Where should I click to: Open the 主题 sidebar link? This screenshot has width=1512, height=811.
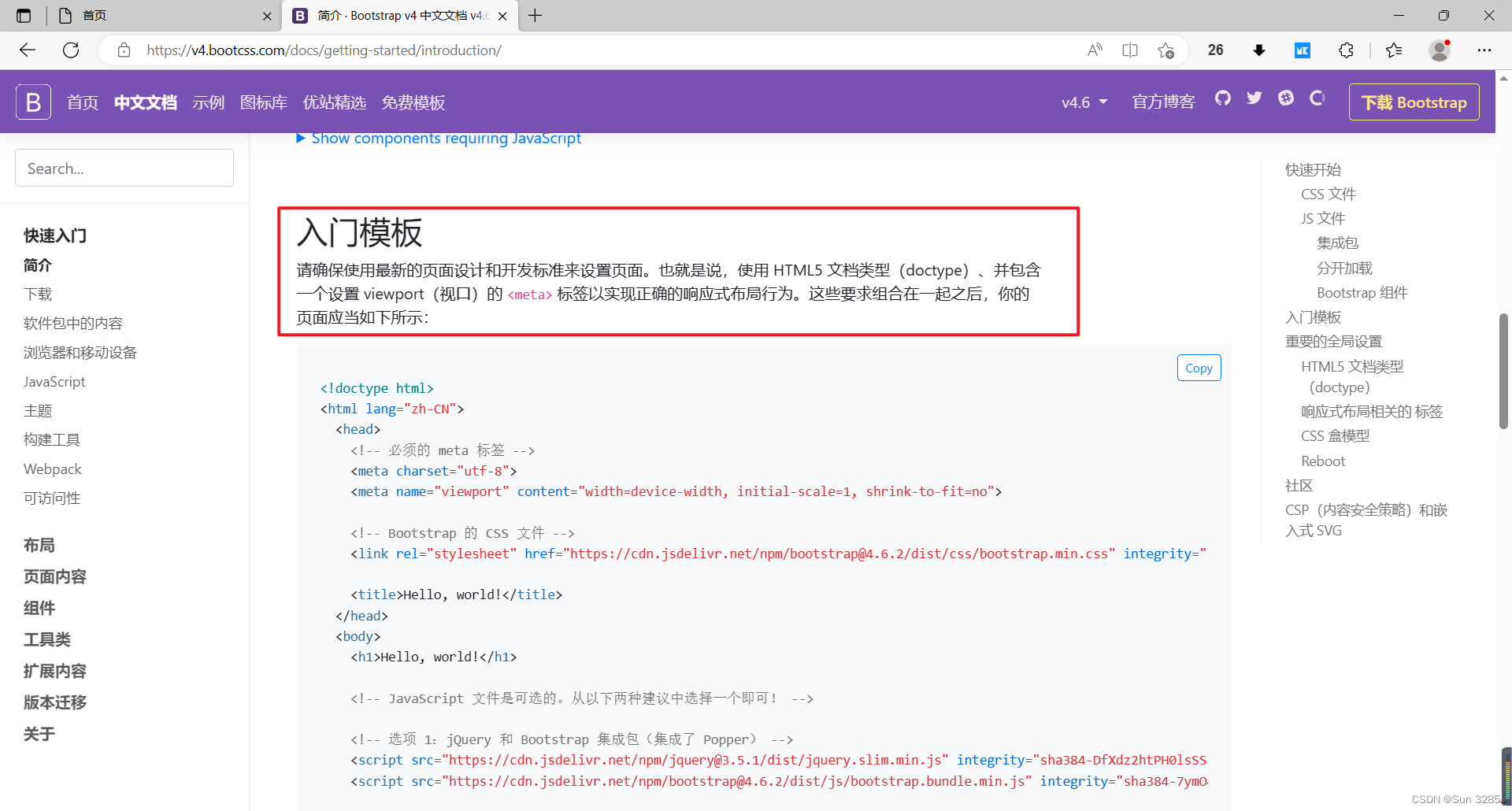click(38, 411)
